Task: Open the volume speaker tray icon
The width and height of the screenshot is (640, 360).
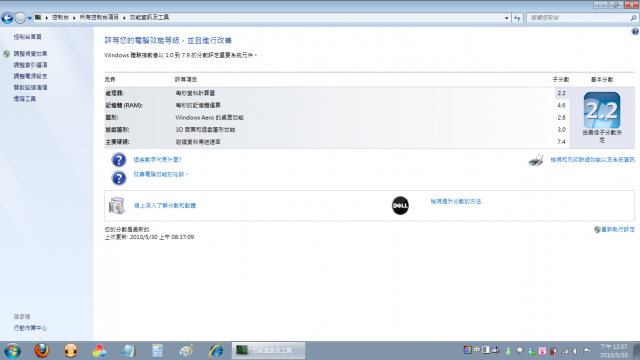Action: 576,351
